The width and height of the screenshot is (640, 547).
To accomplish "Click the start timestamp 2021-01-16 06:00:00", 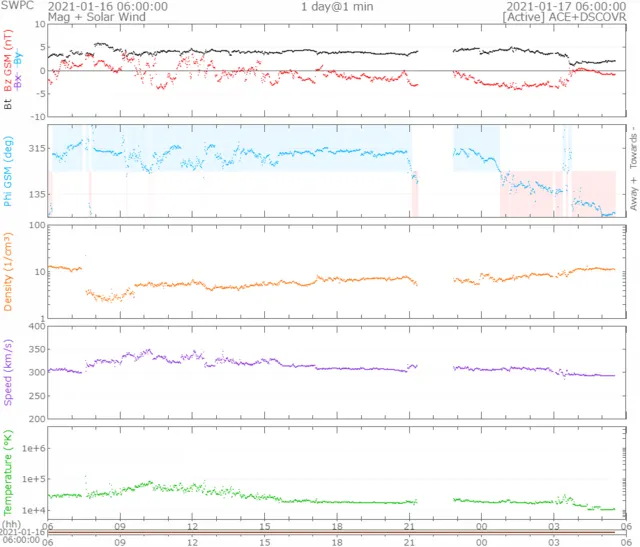I will click(x=108, y=7).
